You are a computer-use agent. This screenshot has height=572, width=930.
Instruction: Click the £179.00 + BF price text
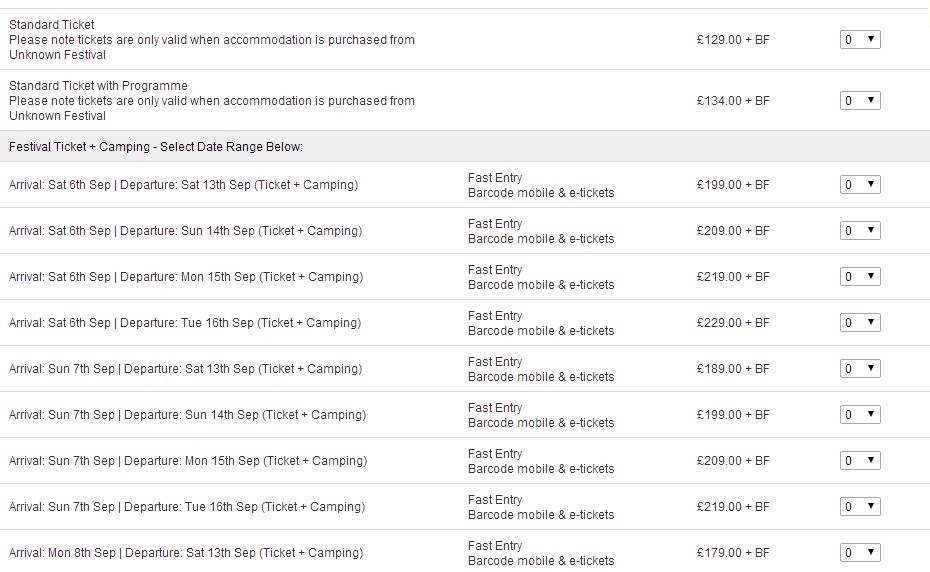(x=733, y=552)
